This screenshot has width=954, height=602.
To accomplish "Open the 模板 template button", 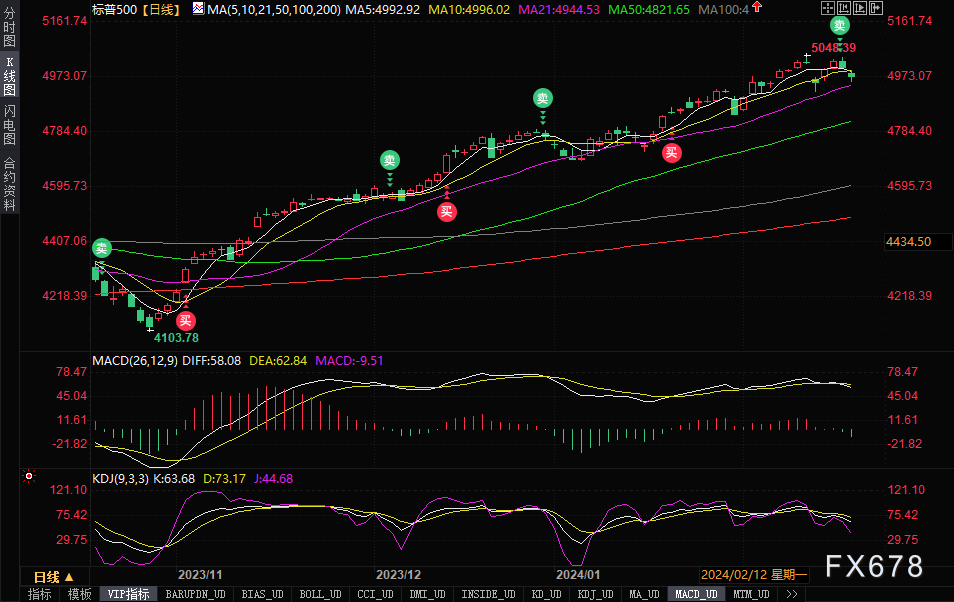I will 79,594.
